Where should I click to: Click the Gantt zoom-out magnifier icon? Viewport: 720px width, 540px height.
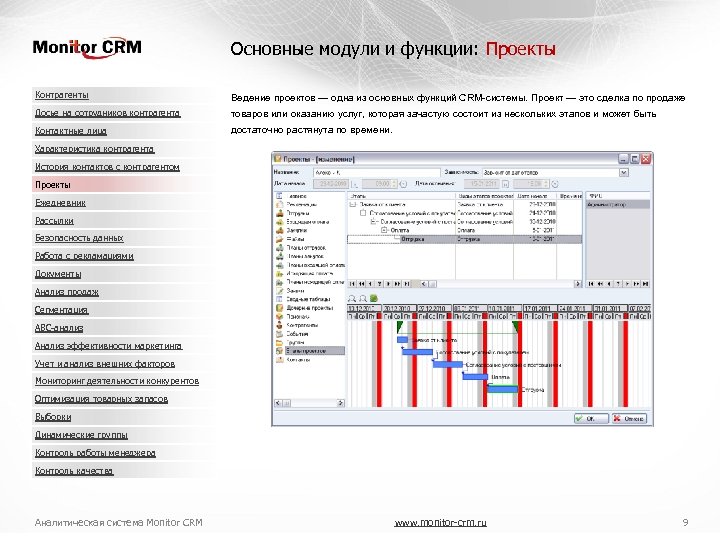(x=363, y=298)
